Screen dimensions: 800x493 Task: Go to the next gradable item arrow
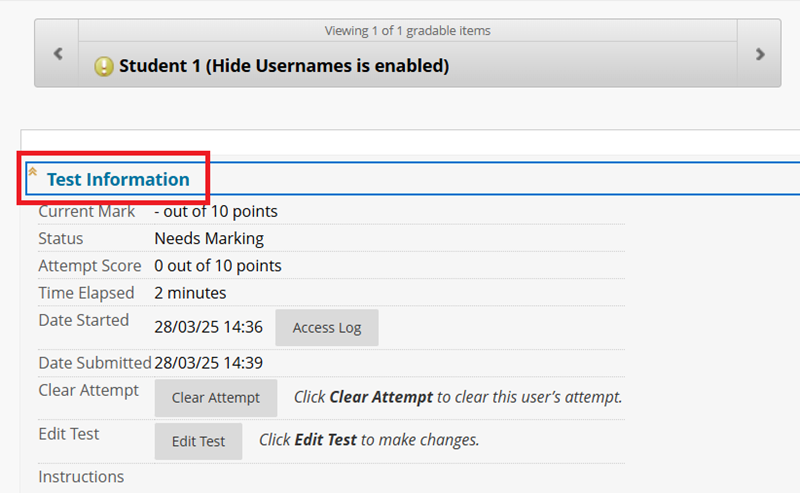(x=760, y=54)
